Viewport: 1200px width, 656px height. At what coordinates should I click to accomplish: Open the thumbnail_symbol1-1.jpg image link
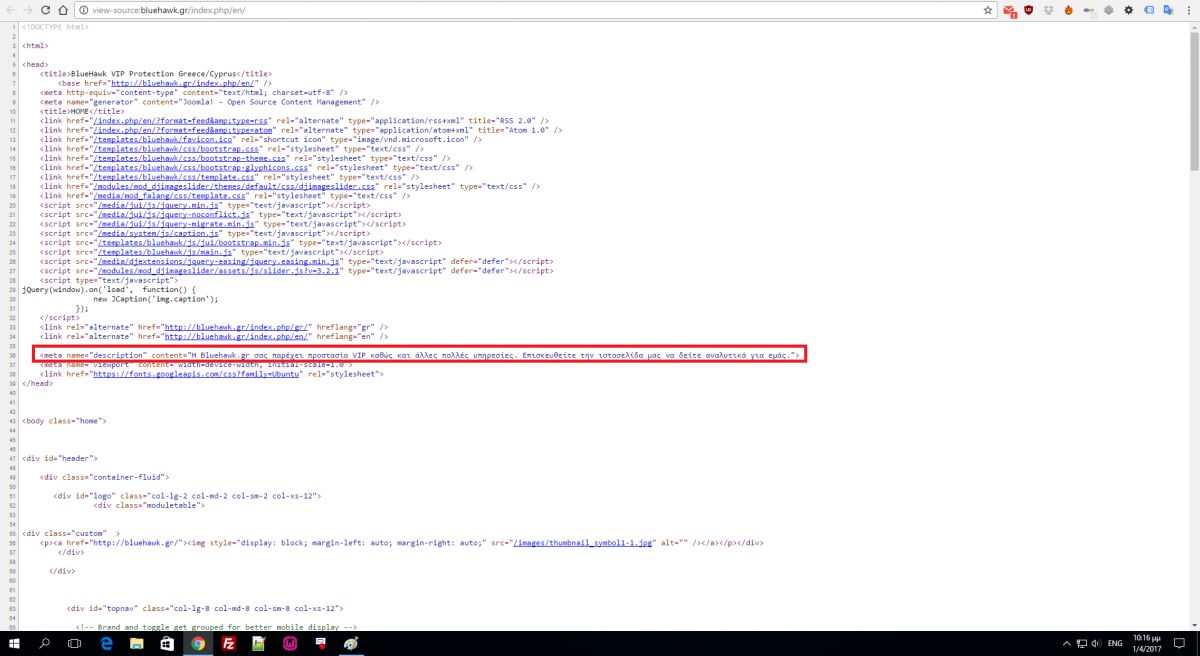[x=584, y=542]
